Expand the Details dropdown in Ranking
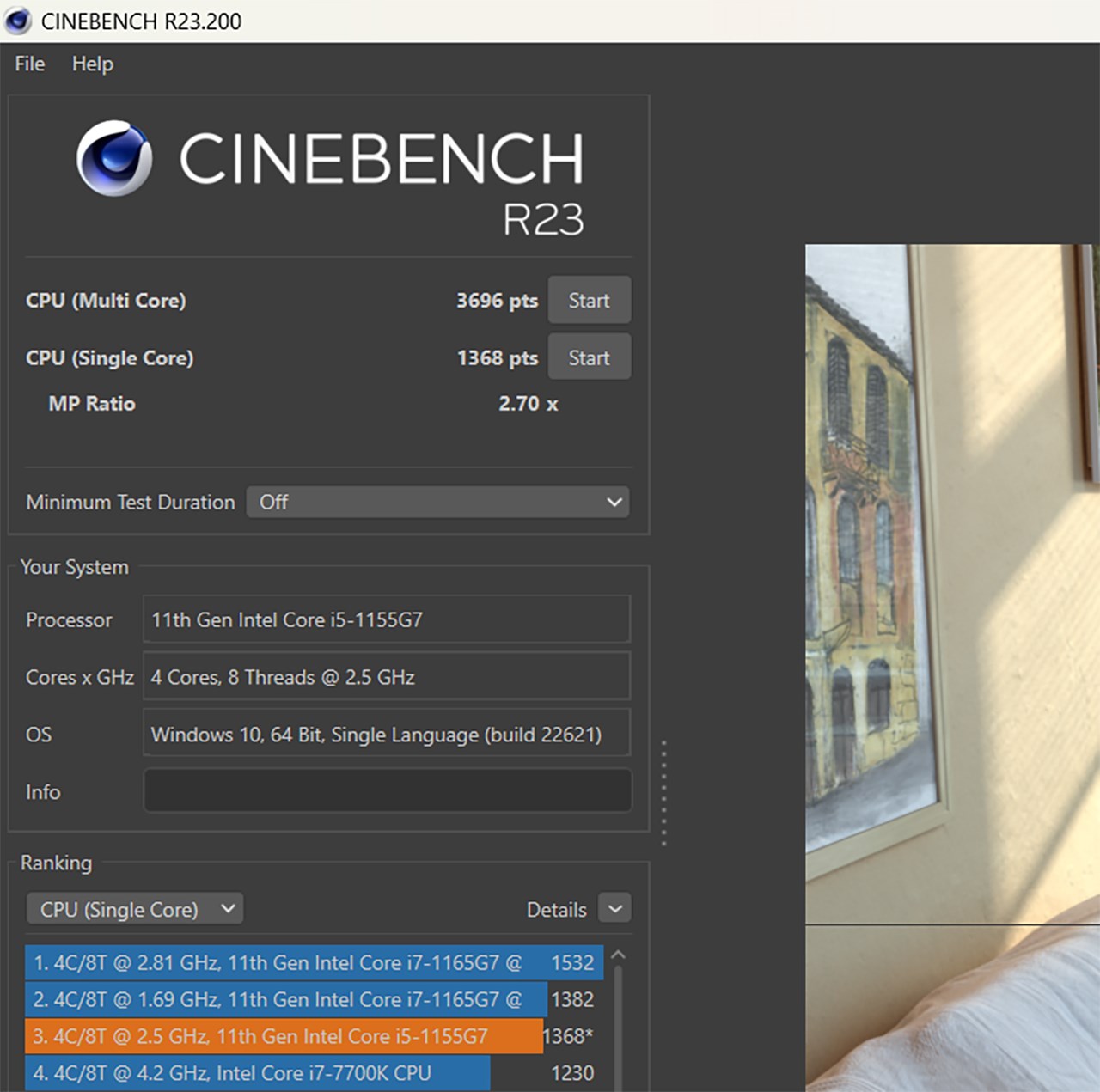Viewport: 1100px width, 1092px height. coord(614,908)
